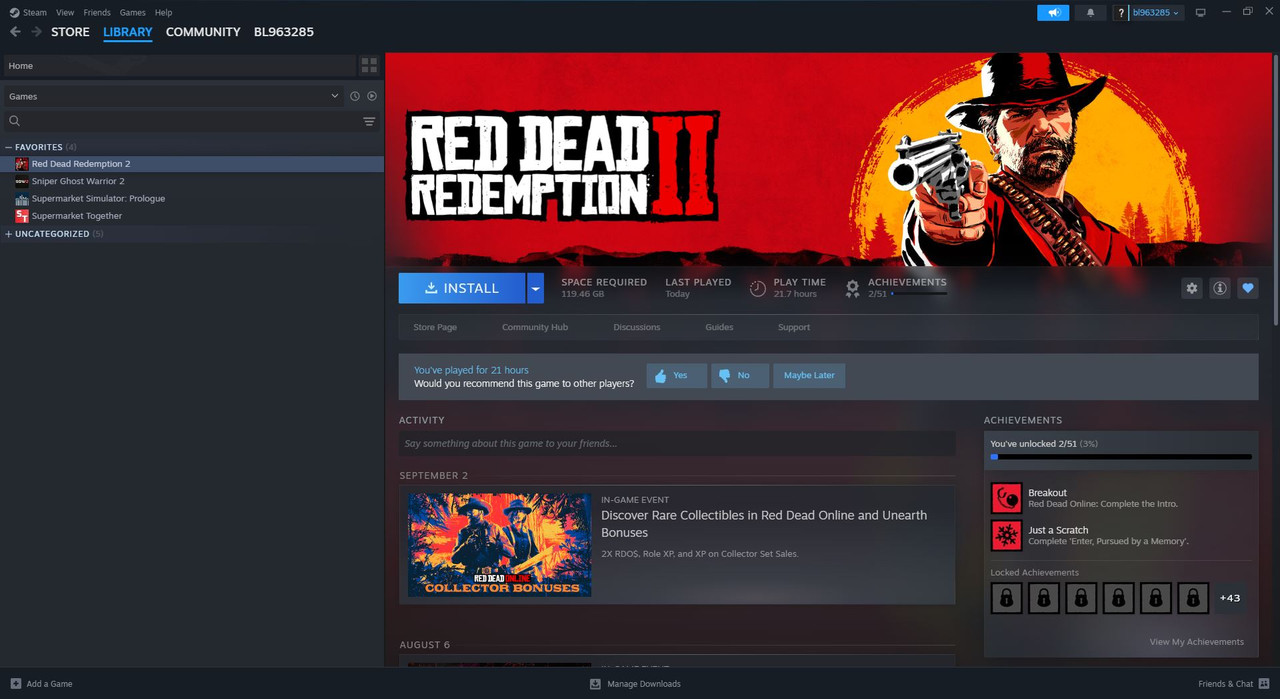Open the Games menu
Viewport: 1280px width, 699px height.
132,12
